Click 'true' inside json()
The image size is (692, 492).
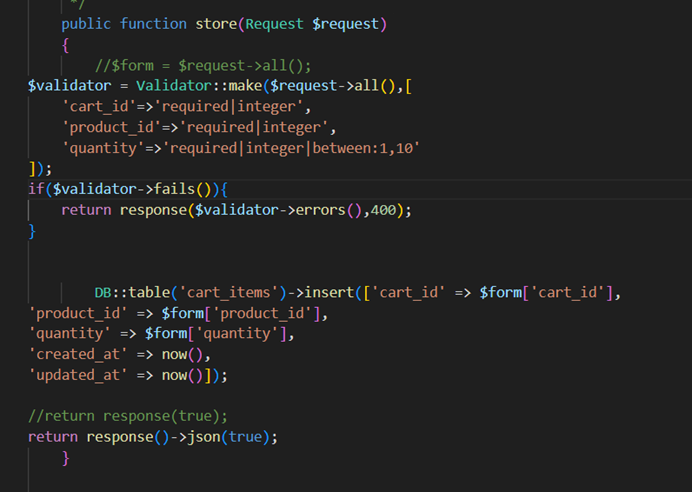click(x=245, y=437)
